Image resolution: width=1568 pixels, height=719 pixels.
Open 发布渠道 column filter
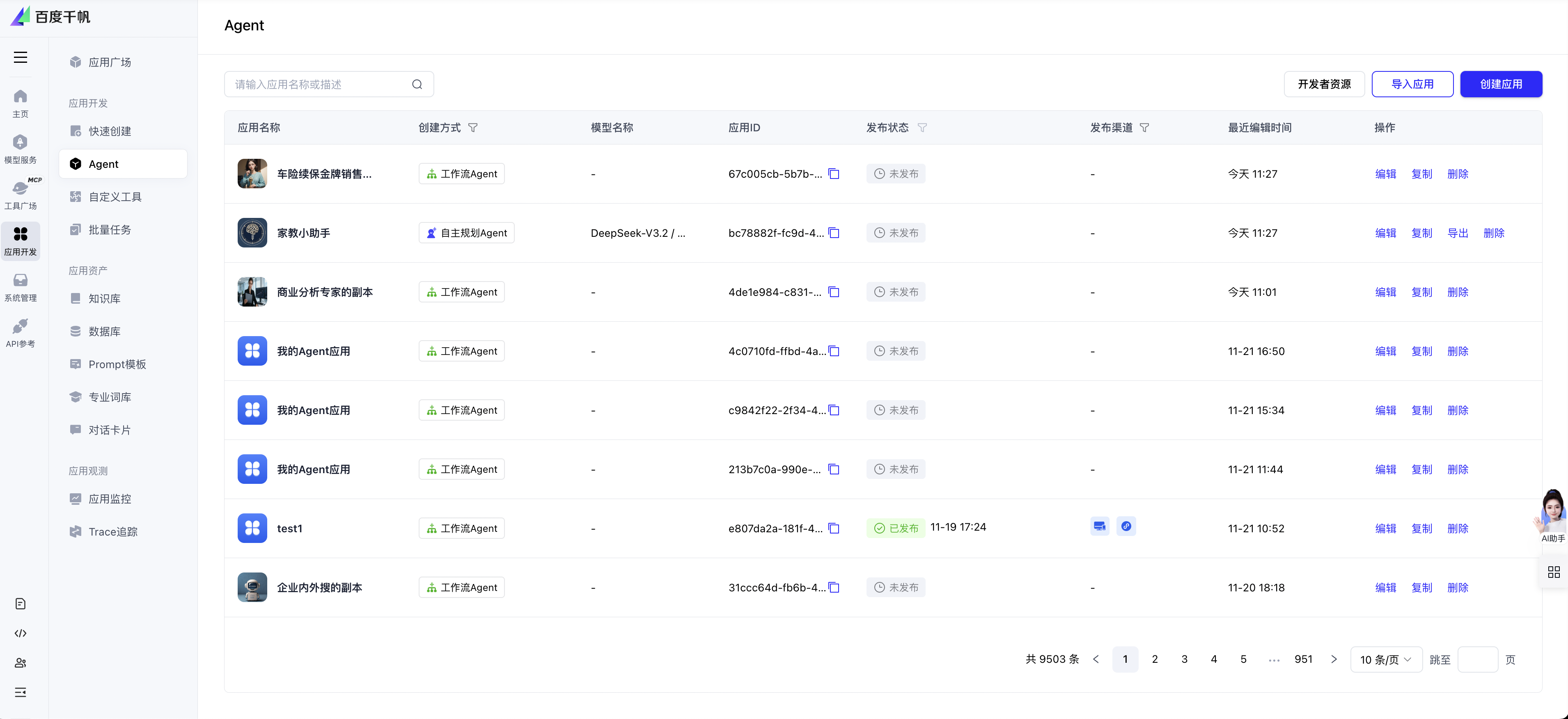tap(1144, 128)
